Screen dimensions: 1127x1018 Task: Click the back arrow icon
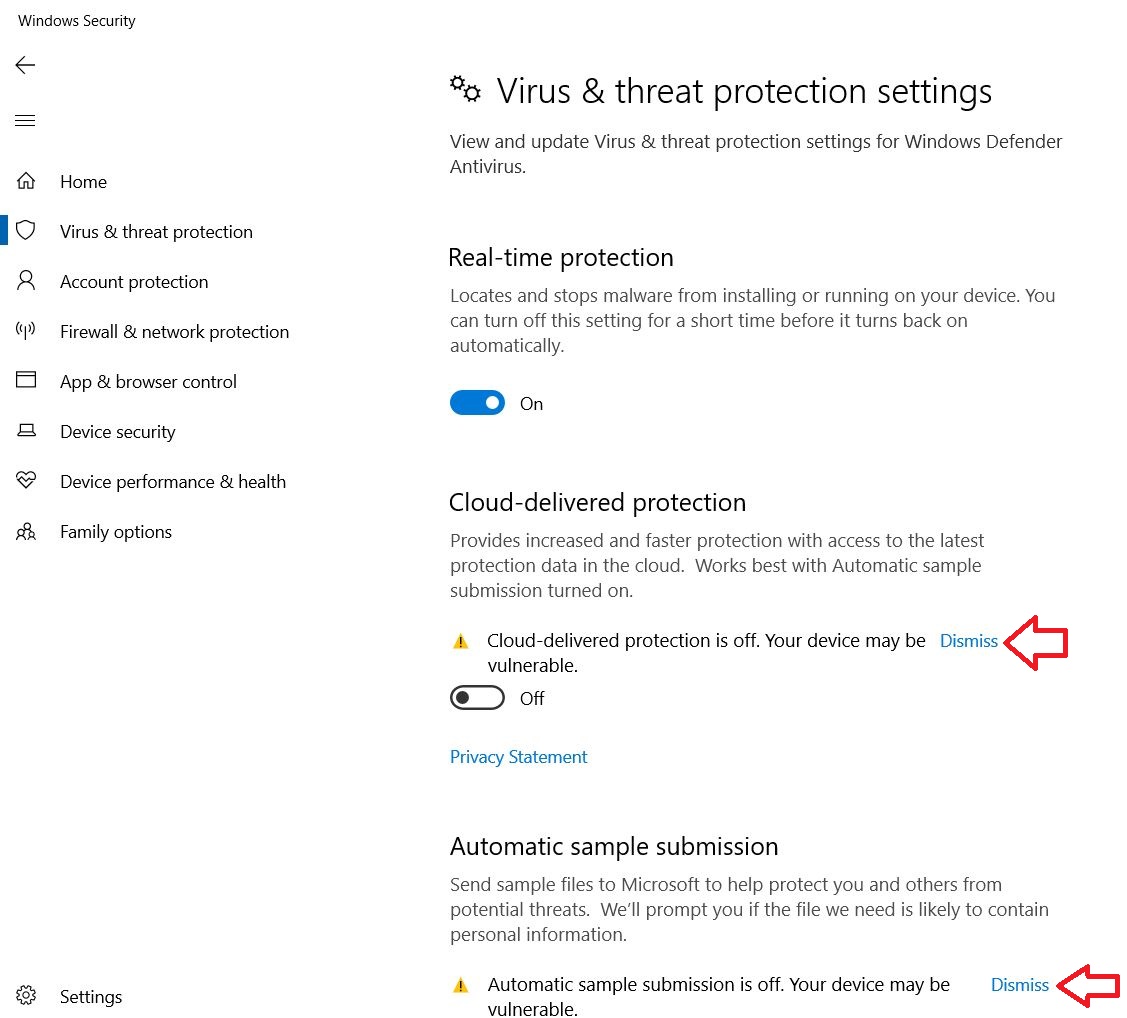pyautogui.click(x=25, y=65)
